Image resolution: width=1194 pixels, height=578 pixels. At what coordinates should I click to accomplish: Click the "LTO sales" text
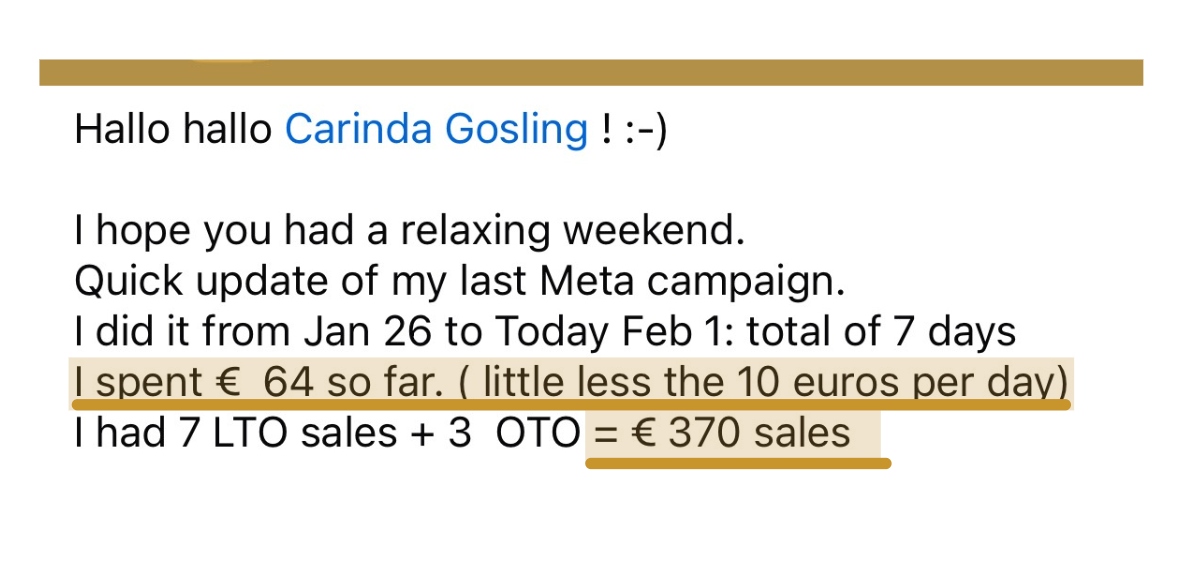point(300,434)
